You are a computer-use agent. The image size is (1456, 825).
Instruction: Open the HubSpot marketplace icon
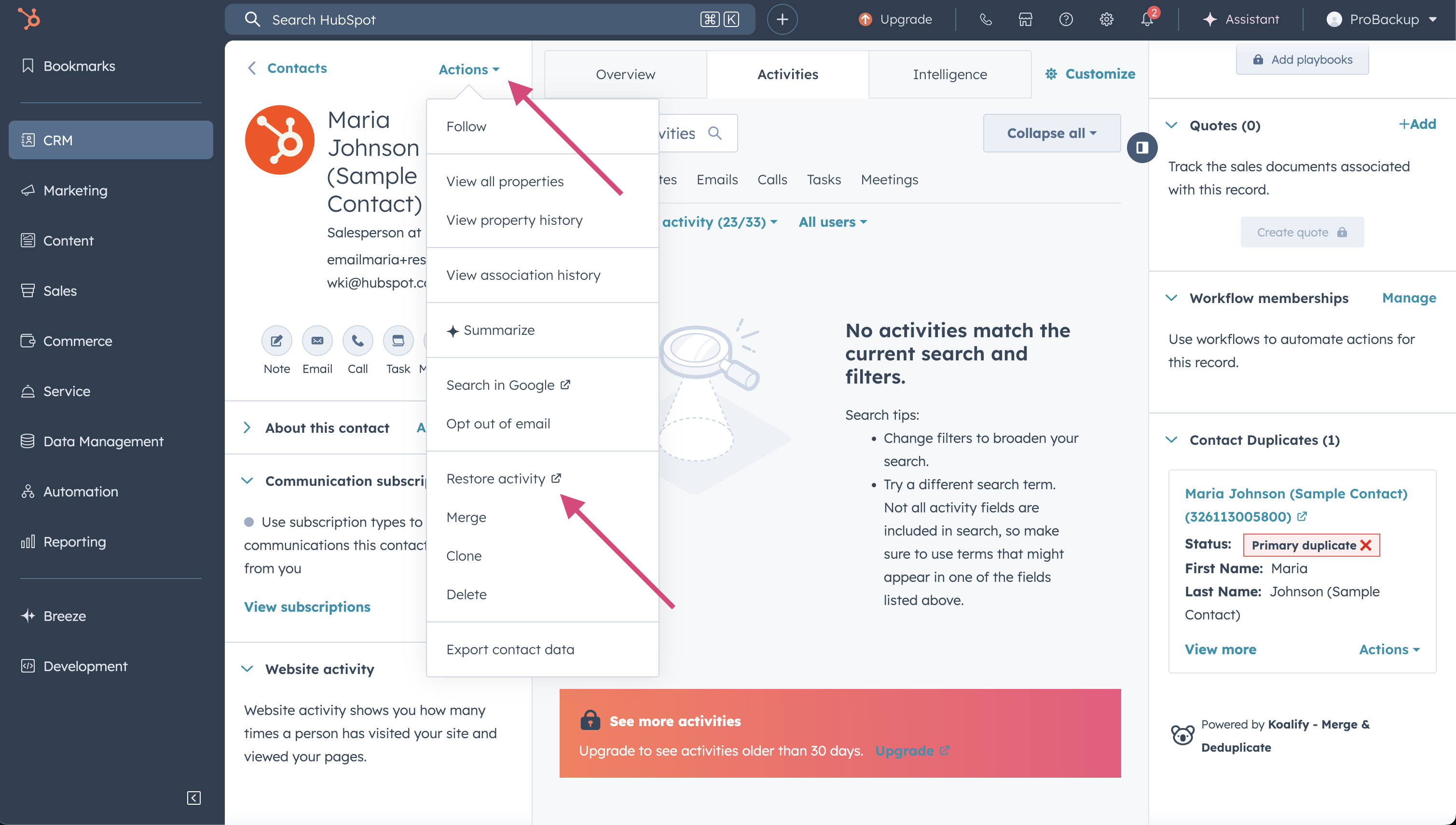tap(1026, 19)
